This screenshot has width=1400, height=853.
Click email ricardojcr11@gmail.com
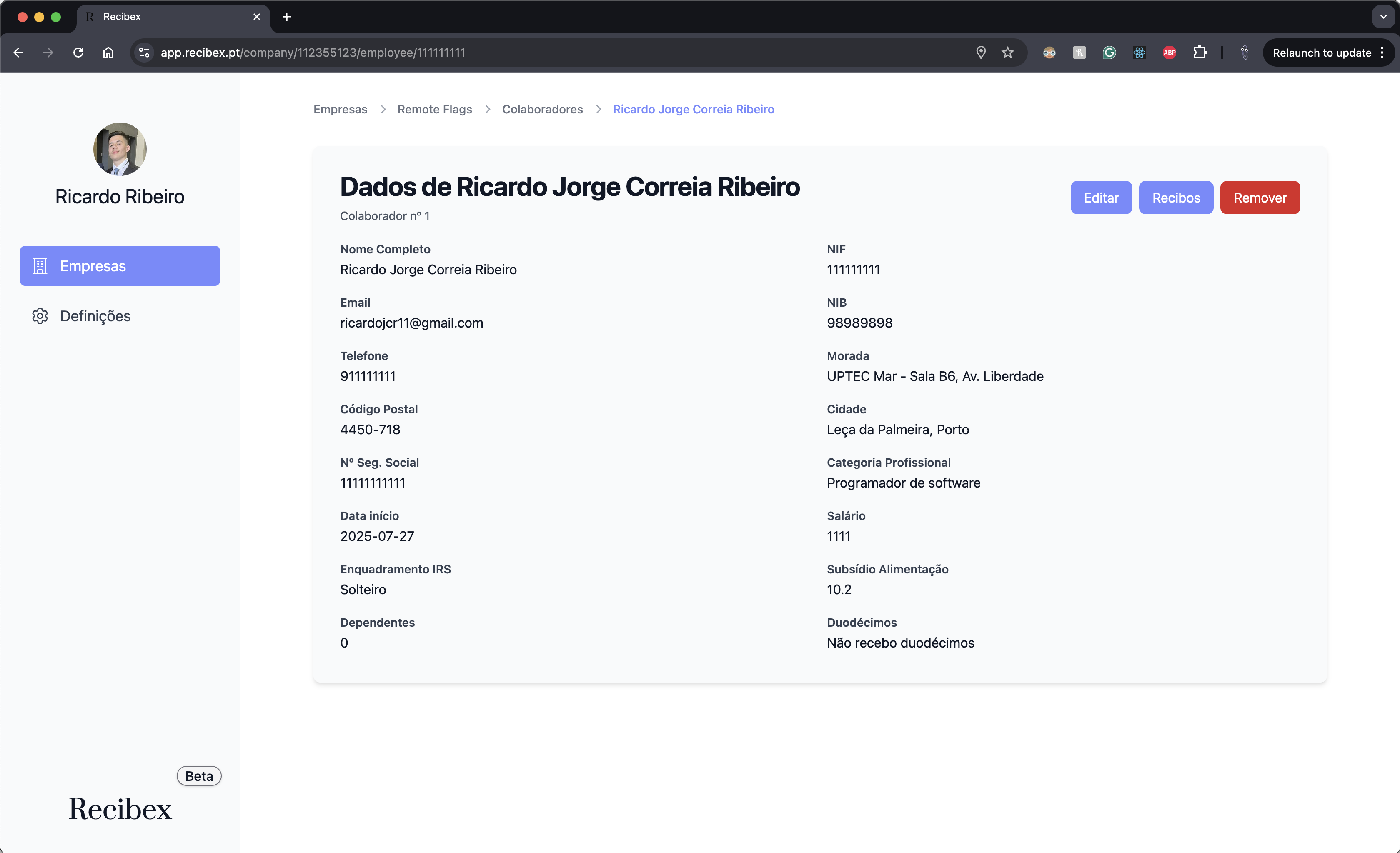click(x=411, y=323)
